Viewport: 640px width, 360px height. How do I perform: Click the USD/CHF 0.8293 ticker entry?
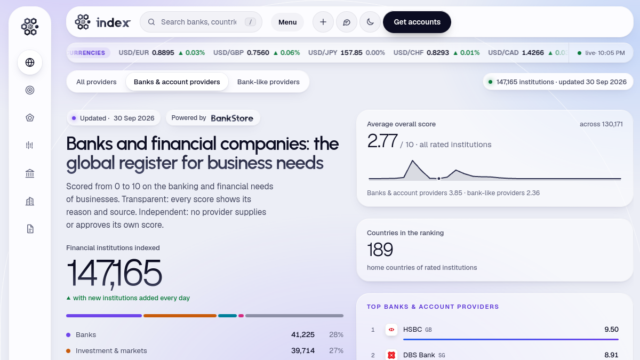436,53
